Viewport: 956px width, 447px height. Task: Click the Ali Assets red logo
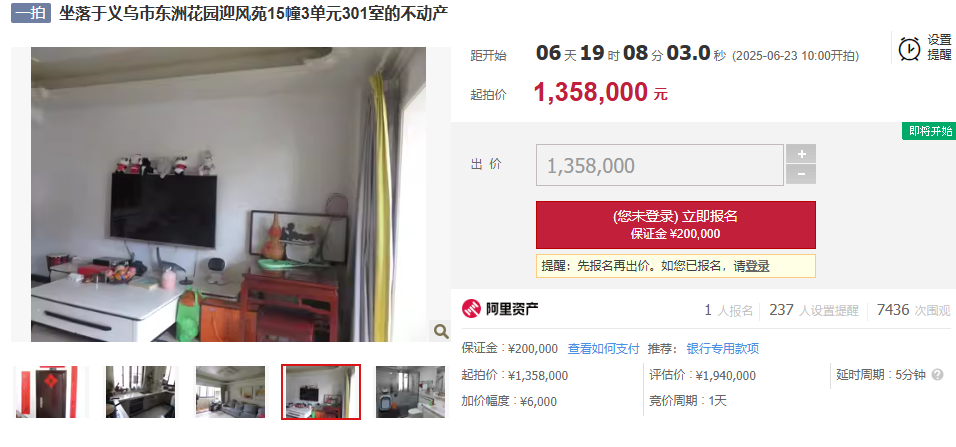coord(471,309)
